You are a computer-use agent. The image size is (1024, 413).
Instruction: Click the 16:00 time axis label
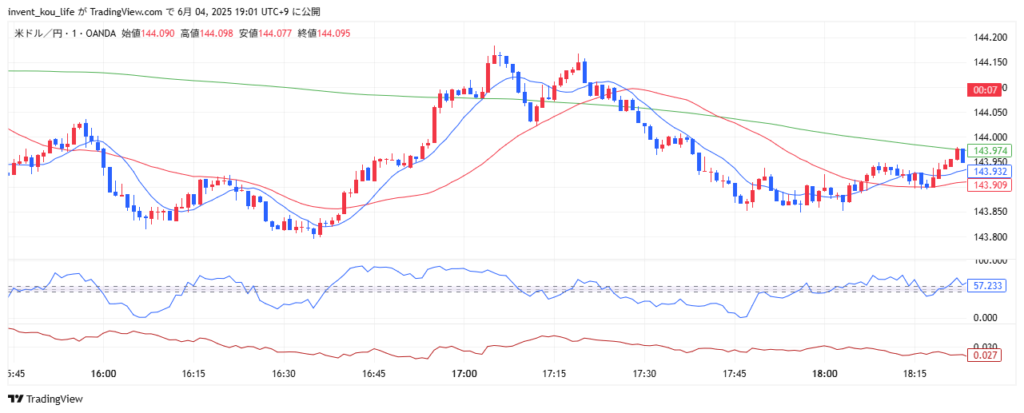(104, 374)
